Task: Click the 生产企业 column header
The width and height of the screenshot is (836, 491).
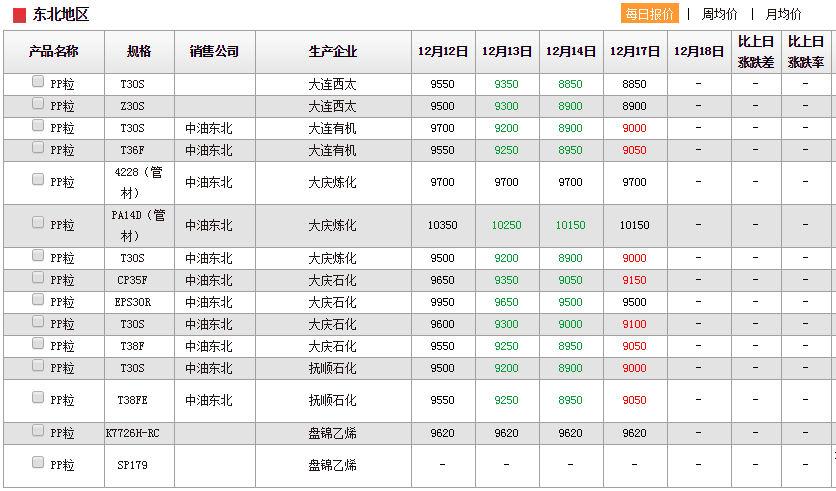Action: tap(332, 52)
